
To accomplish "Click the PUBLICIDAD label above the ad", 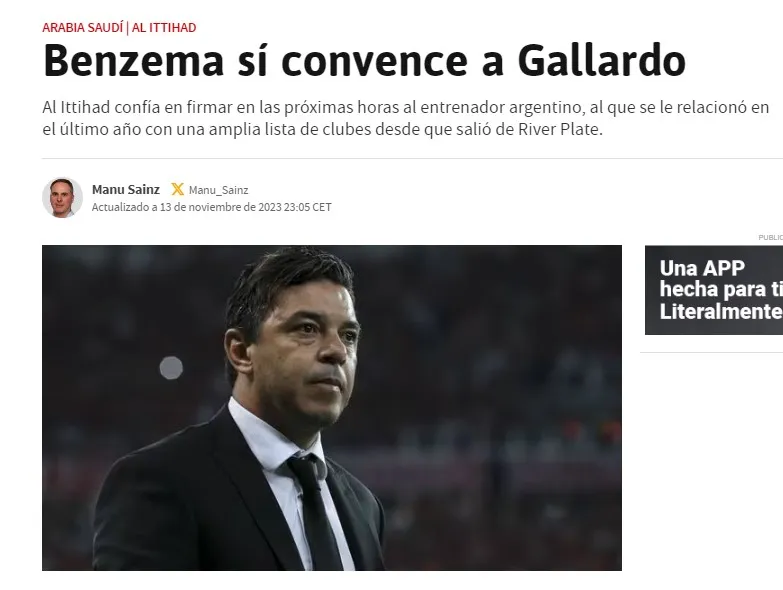I will 771,238.
